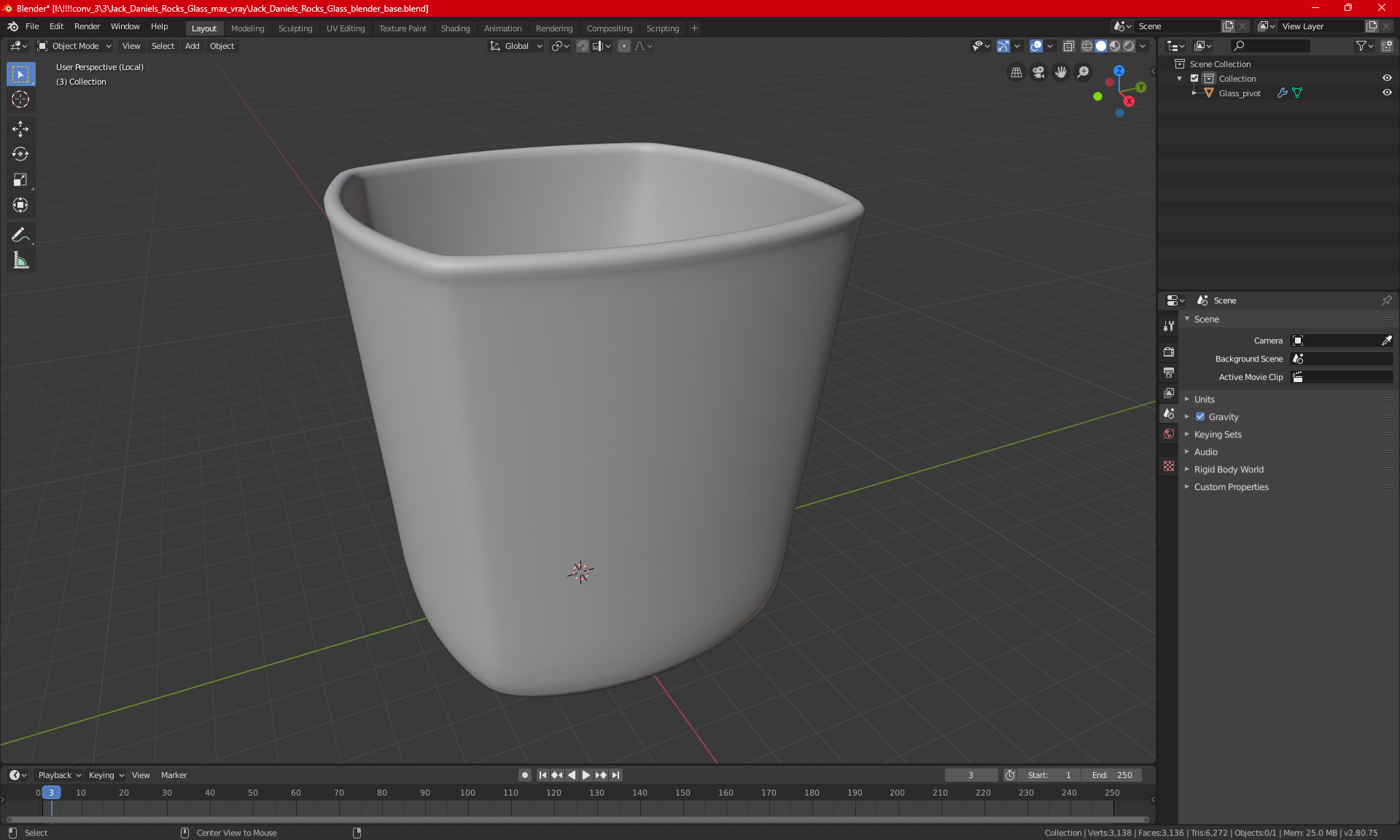Open the Object Mode dropdown
Screen dimensions: 1400x840
74,46
